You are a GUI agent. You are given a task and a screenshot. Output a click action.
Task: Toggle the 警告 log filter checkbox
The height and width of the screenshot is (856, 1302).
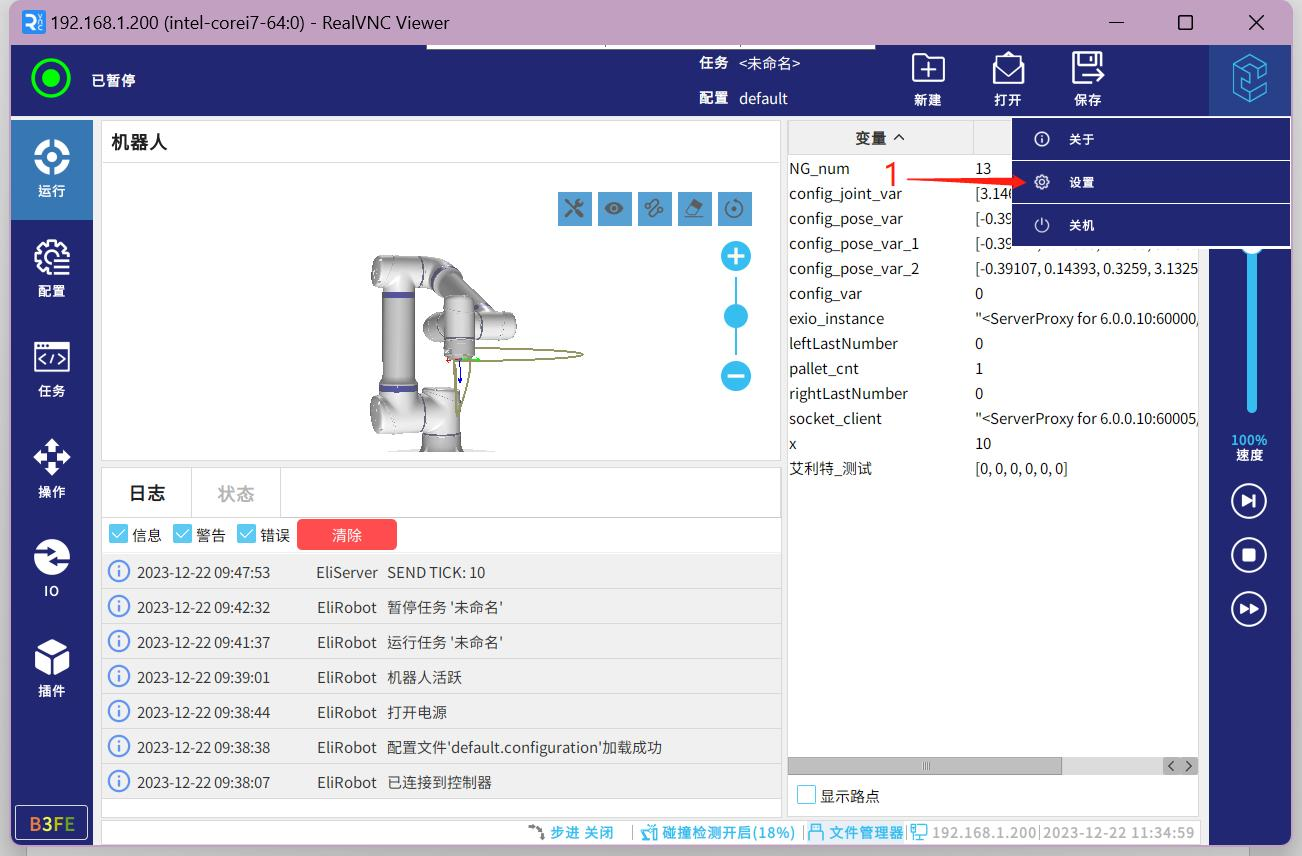click(182, 534)
